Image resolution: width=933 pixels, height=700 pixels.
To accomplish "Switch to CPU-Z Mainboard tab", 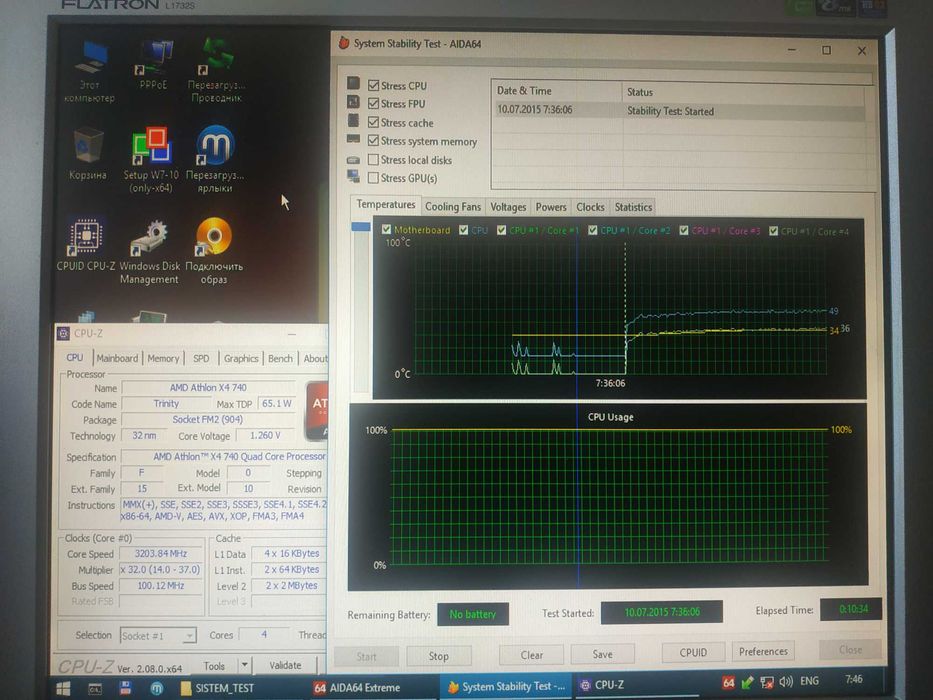I will pos(117,358).
